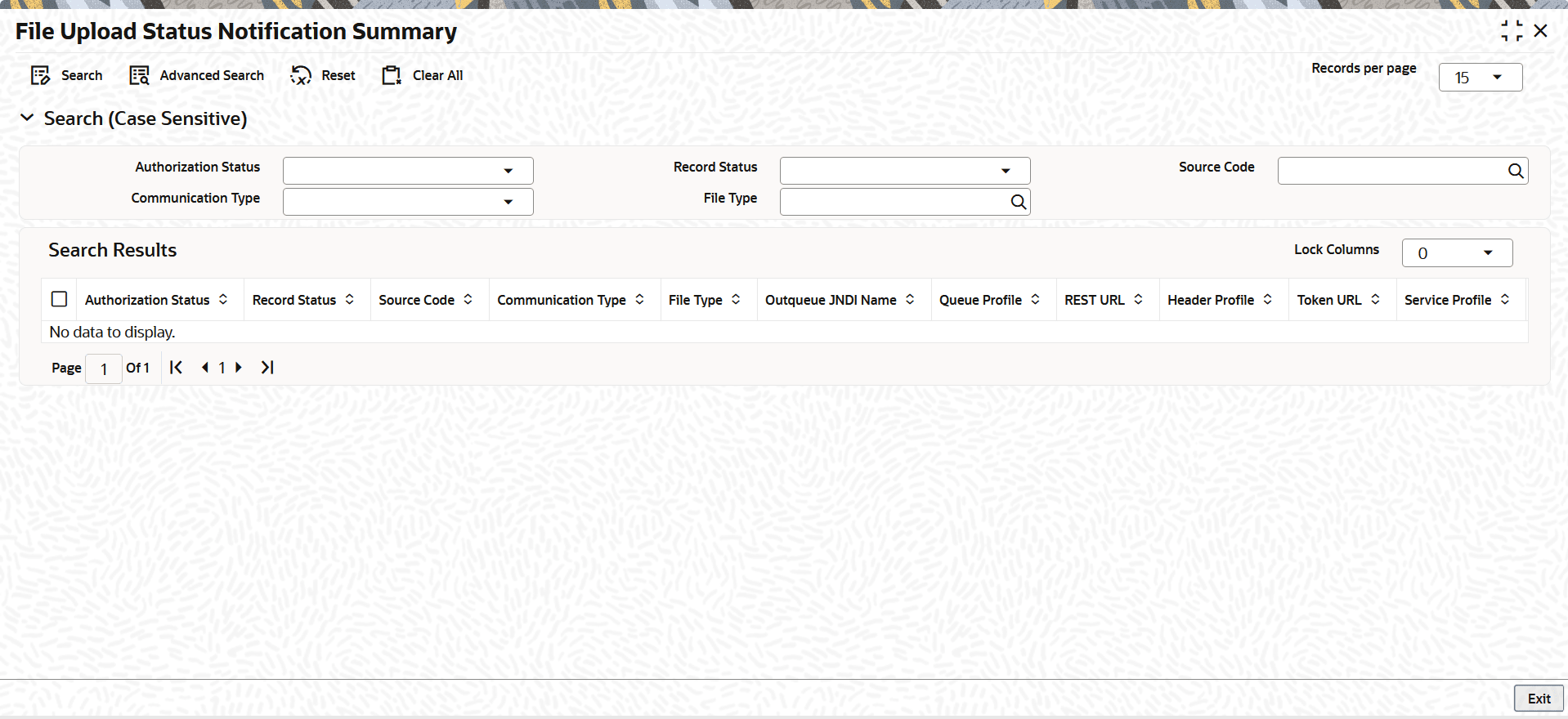Image resolution: width=1568 pixels, height=719 pixels.
Task: Click the Service Profile header text
Action: pos(1448,300)
